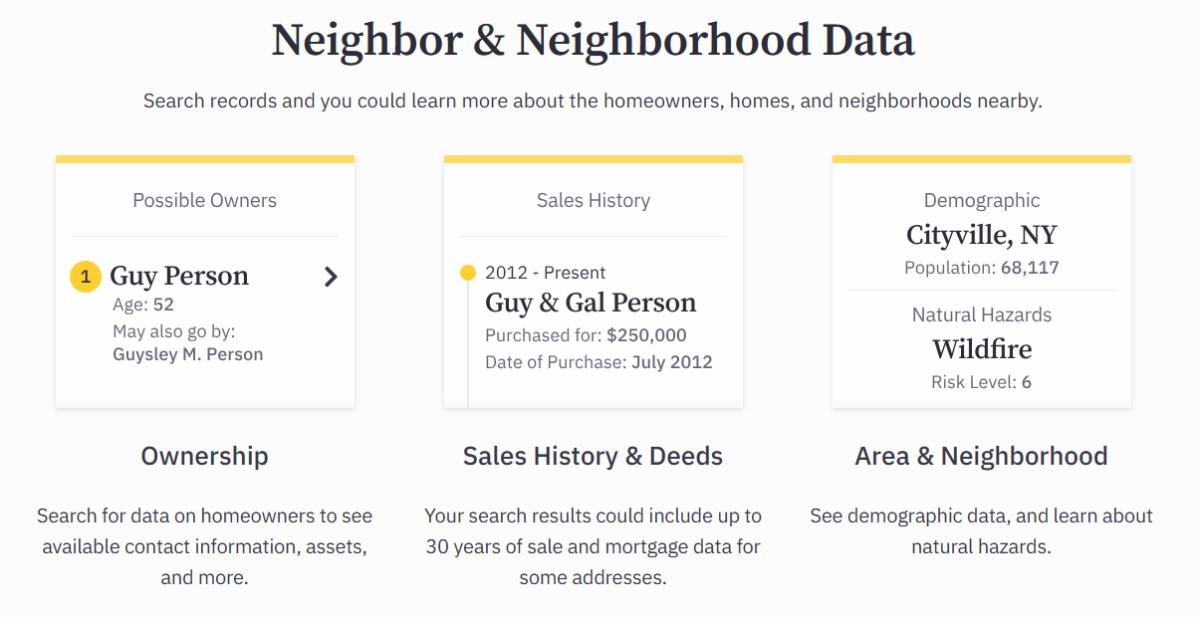Open the Guy Person owner record
The image size is (1200, 617).
(180, 275)
